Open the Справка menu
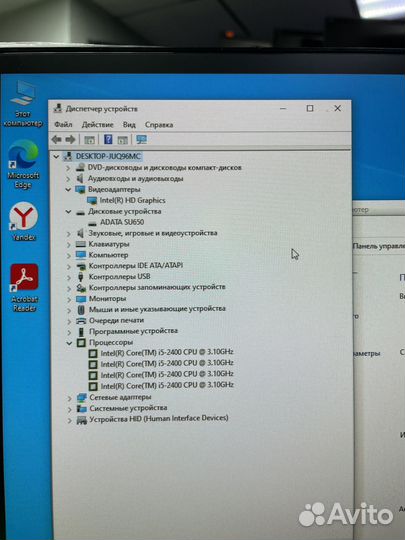 [159, 125]
